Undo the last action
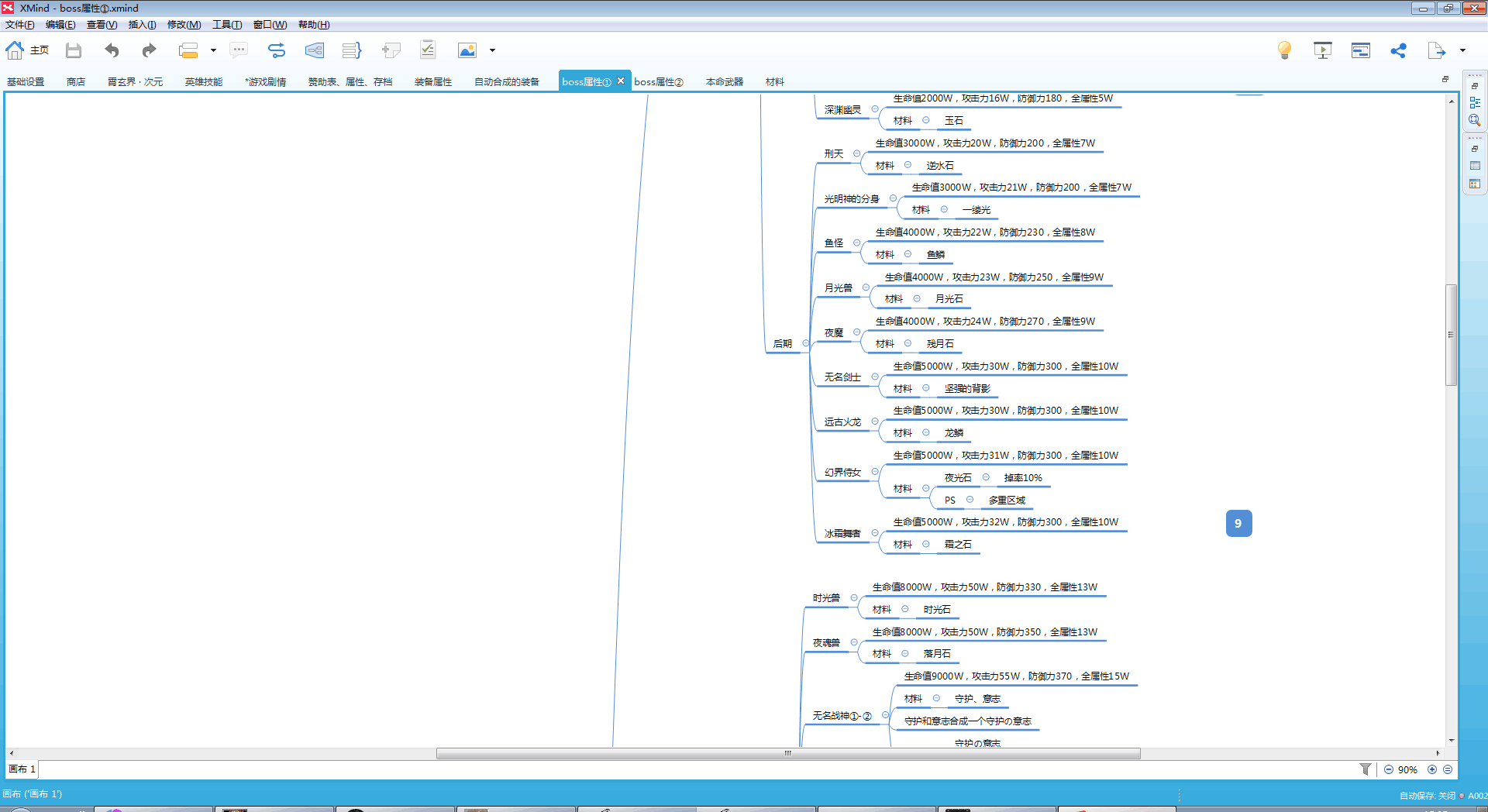 point(112,51)
